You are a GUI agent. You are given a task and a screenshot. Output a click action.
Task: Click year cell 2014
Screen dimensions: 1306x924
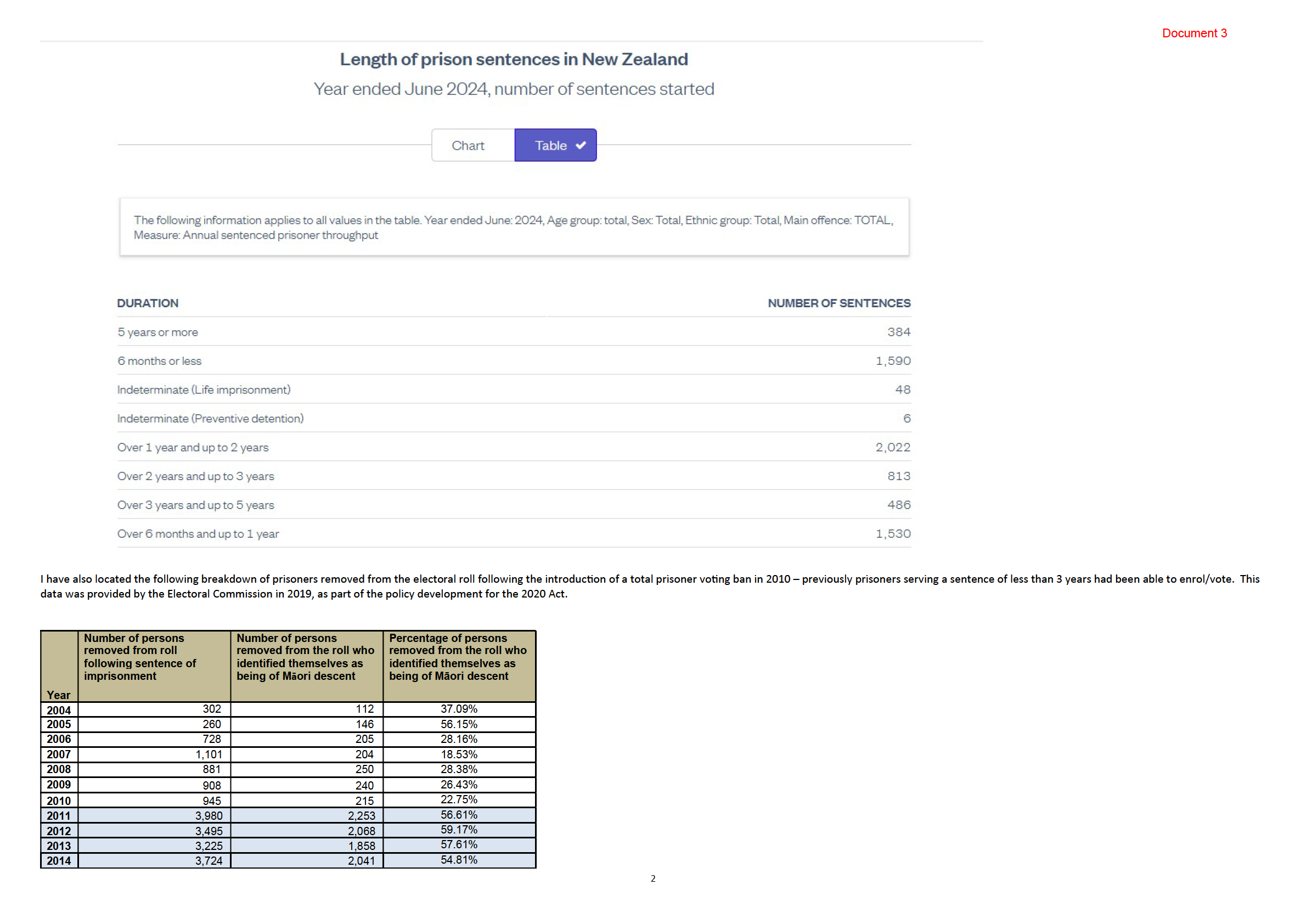[x=59, y=861]
